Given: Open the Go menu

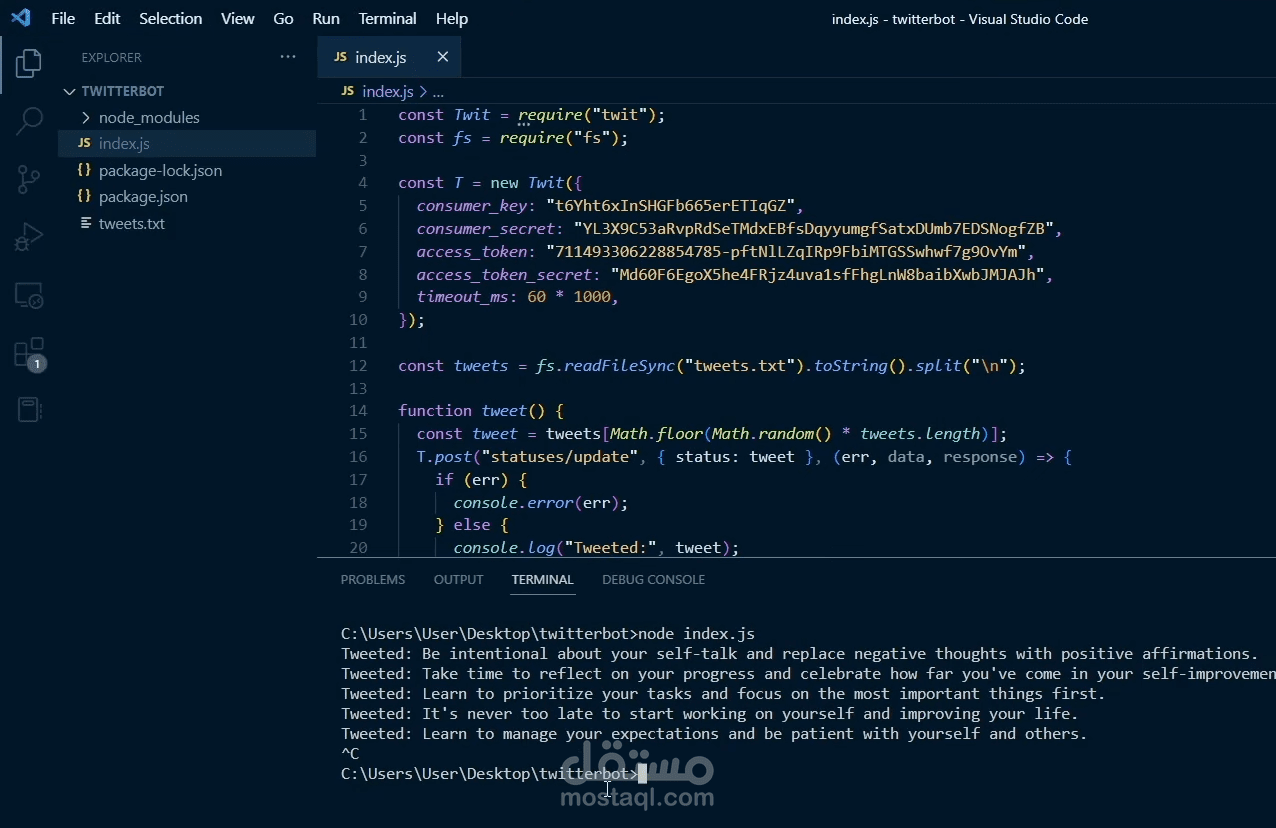Looking at the screenshot, I should (283, 18).
